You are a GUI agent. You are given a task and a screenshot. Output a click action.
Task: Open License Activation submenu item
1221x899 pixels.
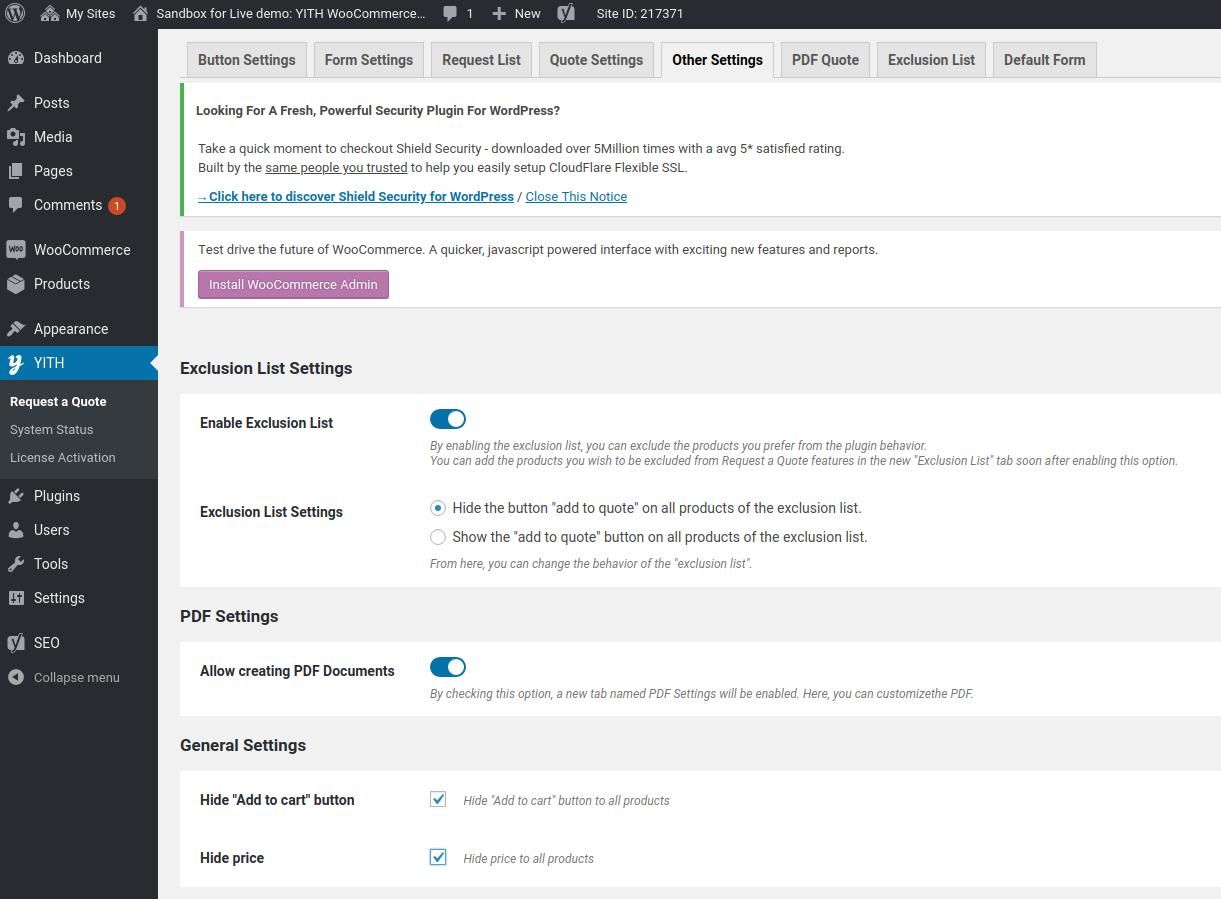pyautogui.click(x=63, y=458)
